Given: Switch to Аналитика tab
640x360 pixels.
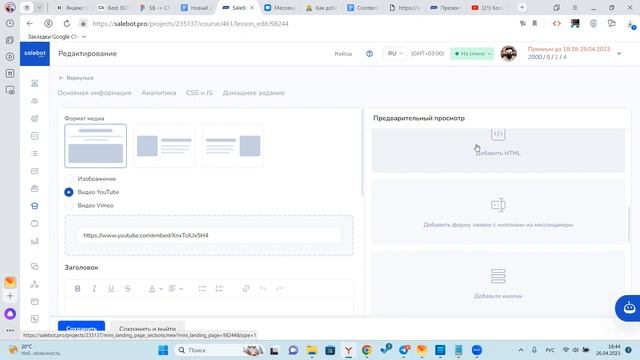Looking at the screenshot, I should tap(159, 93).
